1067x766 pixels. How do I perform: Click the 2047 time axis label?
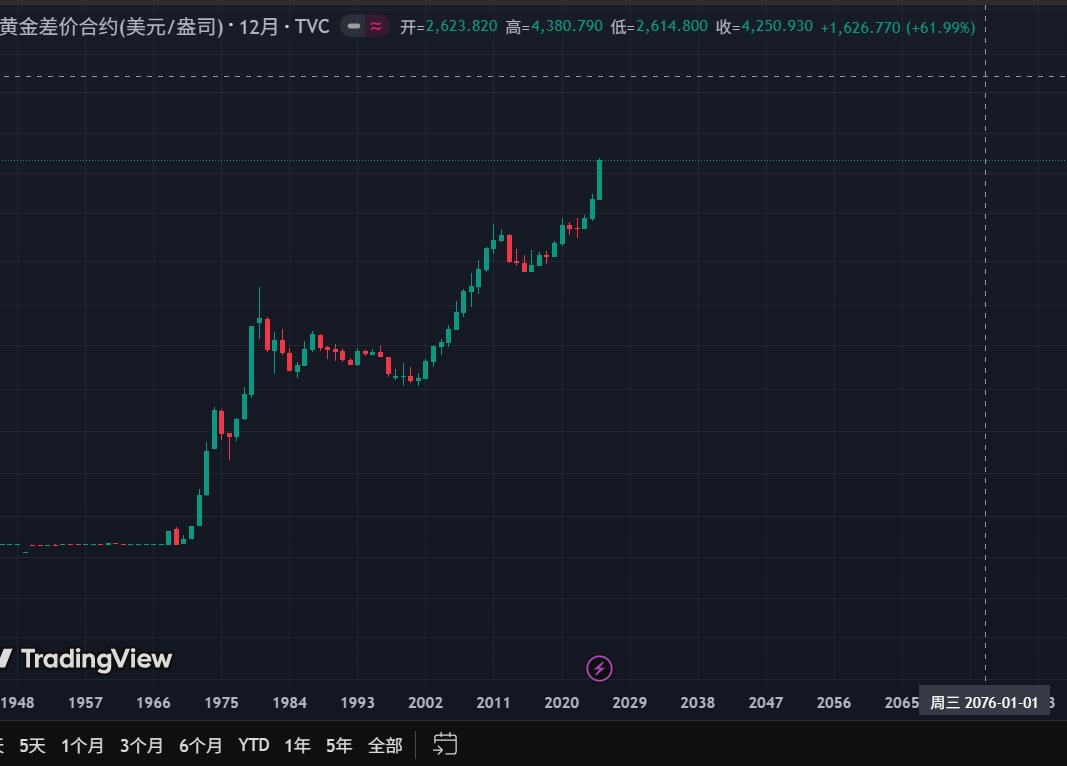[x=766, y=703]
